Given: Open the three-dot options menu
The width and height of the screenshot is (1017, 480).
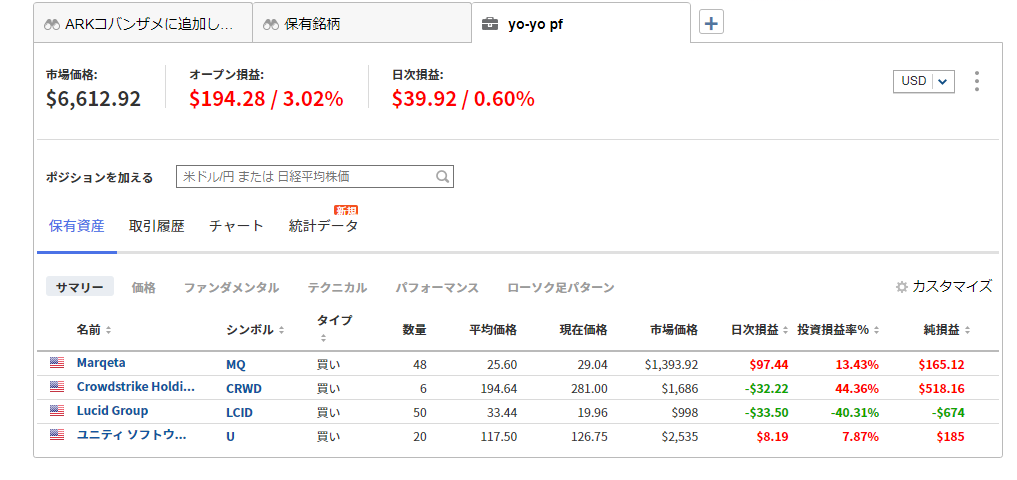Looking at the screenshot, I should pos(977,81).
